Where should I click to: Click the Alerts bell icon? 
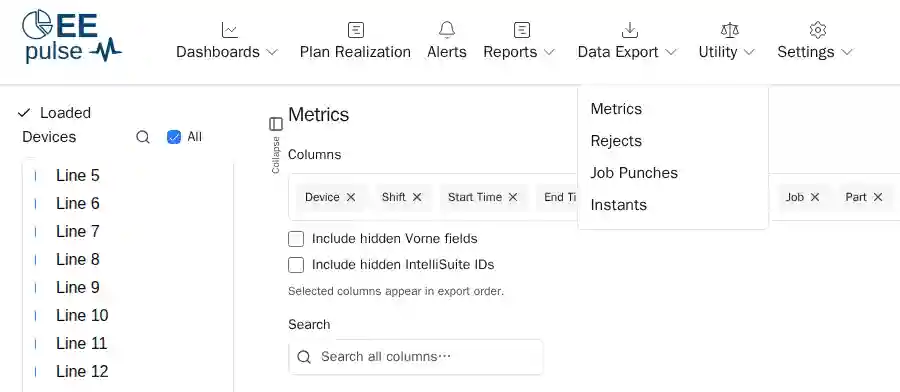click(x=447, y=30)
